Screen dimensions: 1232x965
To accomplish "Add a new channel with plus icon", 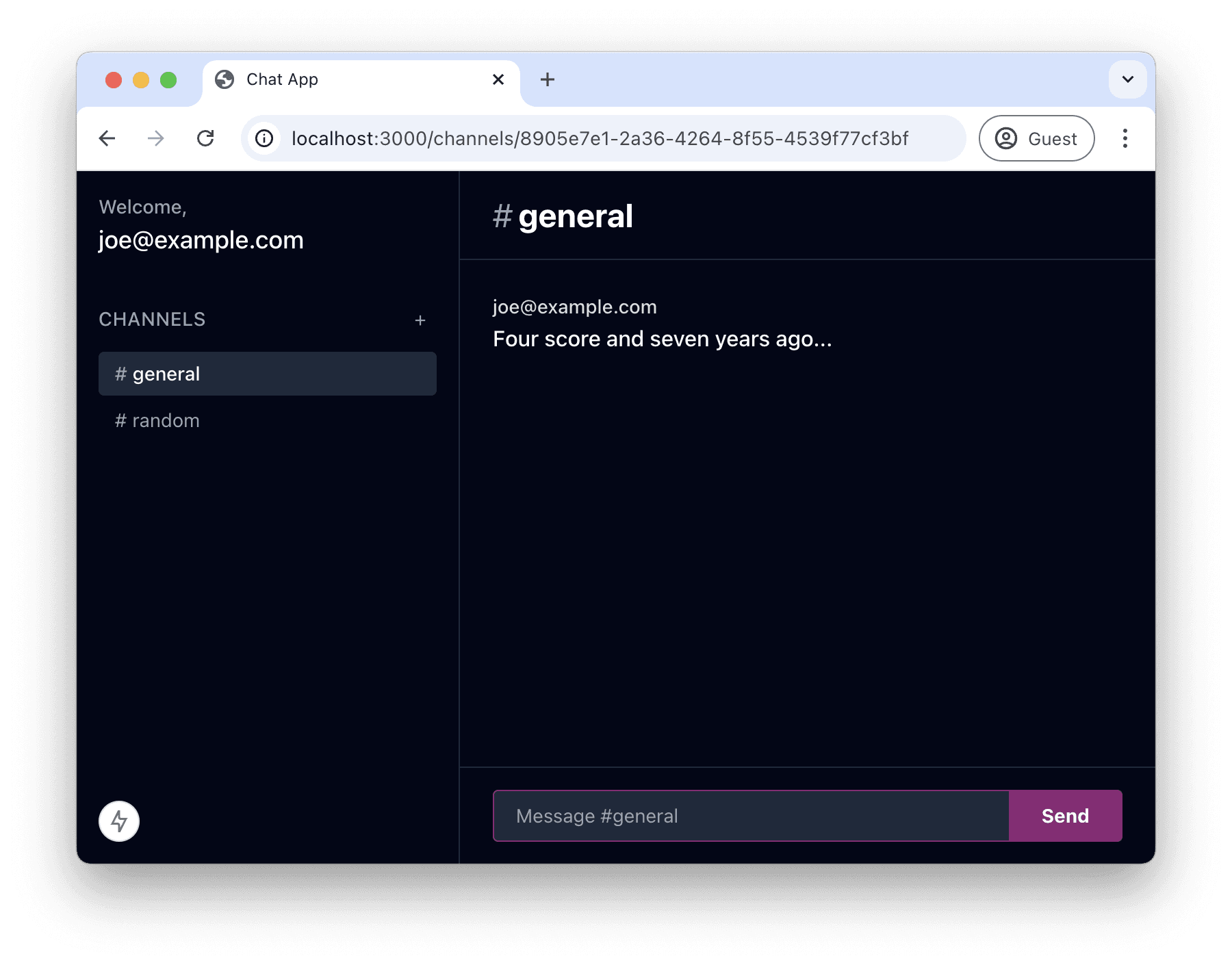I will tap(420, 320).
